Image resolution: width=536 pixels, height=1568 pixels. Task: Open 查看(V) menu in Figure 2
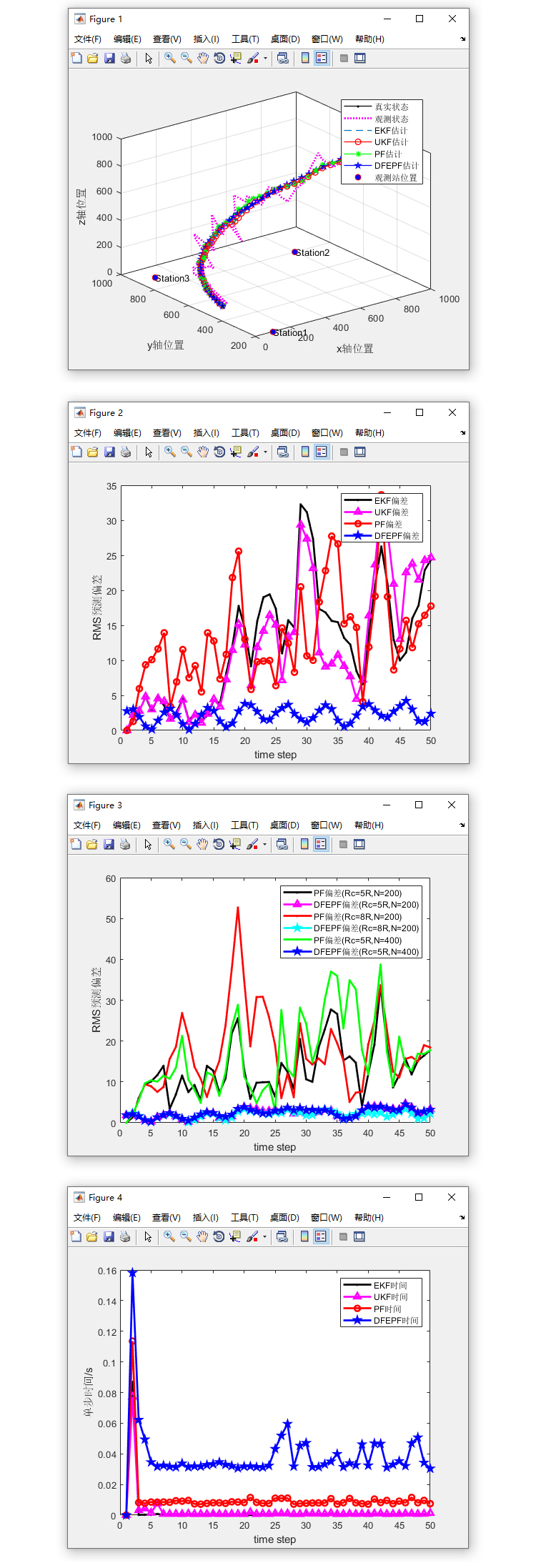coord(167,433)
